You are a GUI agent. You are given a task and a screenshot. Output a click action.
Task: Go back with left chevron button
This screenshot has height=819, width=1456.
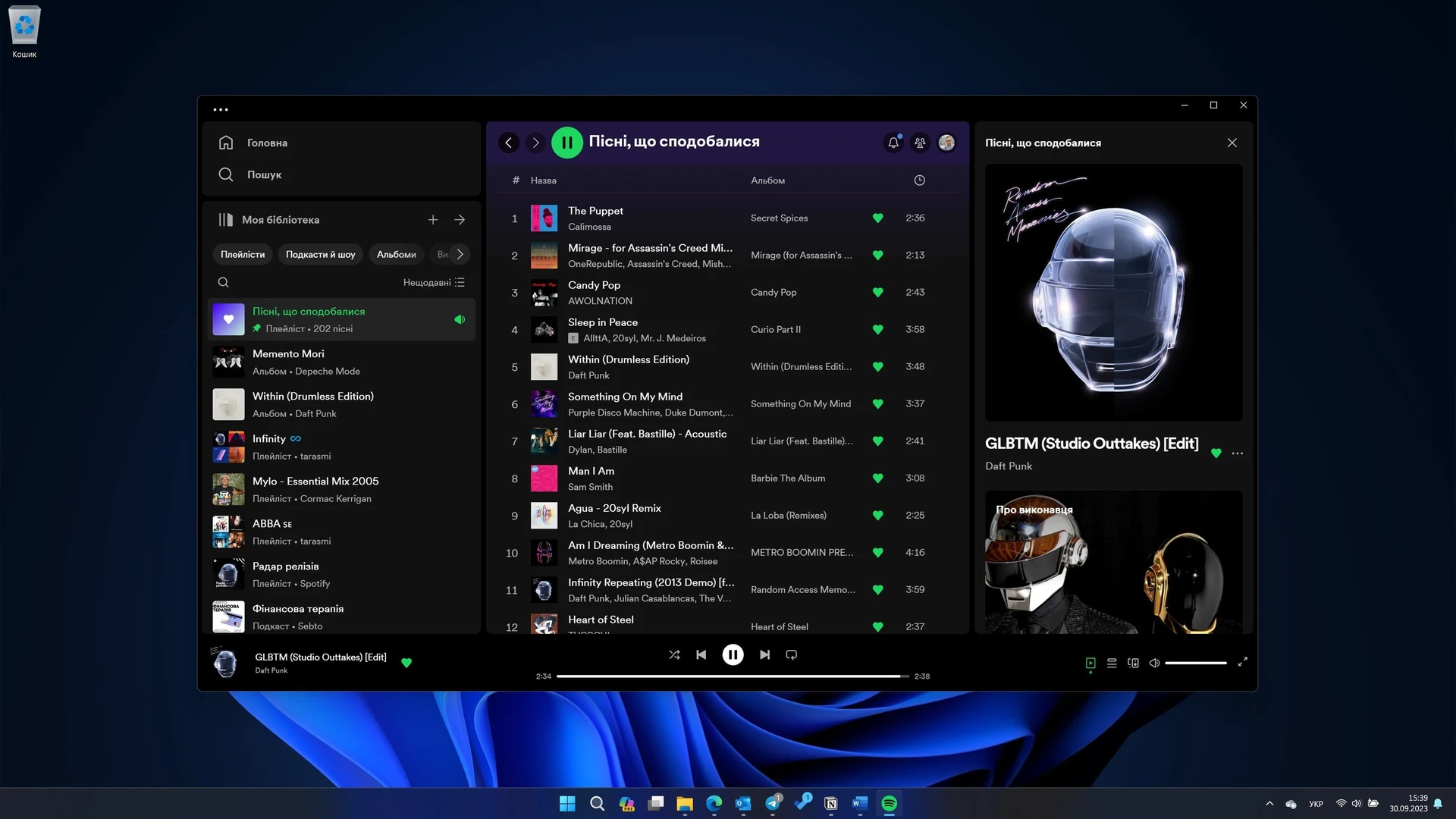coord(509,143)
